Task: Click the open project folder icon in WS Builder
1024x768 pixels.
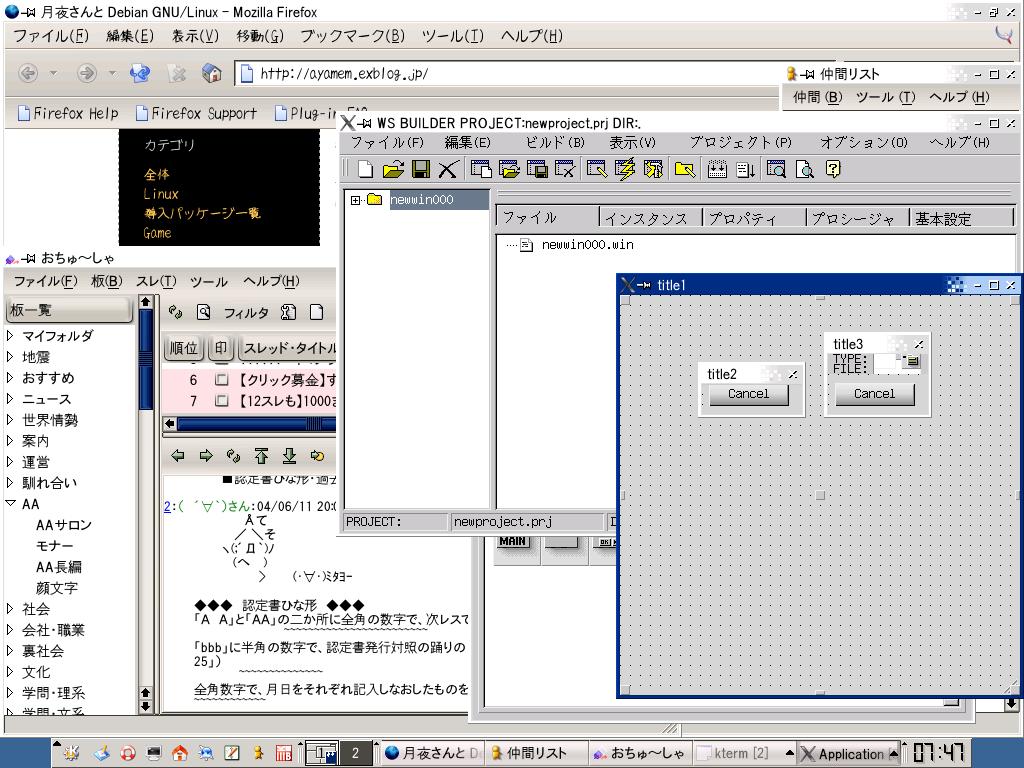Action: pyautogui.click(x=393, y=170)
